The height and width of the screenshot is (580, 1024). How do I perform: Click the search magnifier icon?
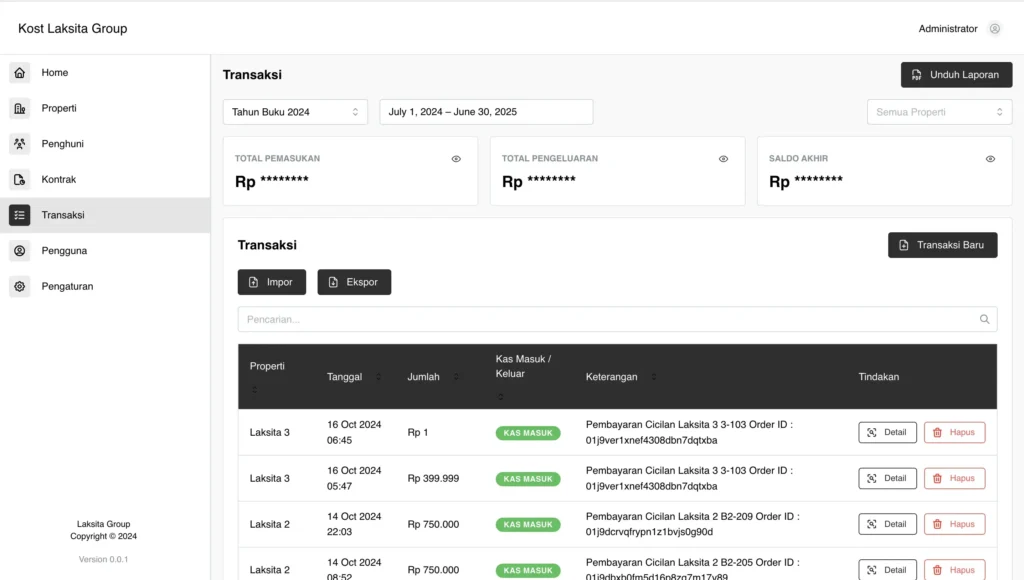(x=984, y=319)
